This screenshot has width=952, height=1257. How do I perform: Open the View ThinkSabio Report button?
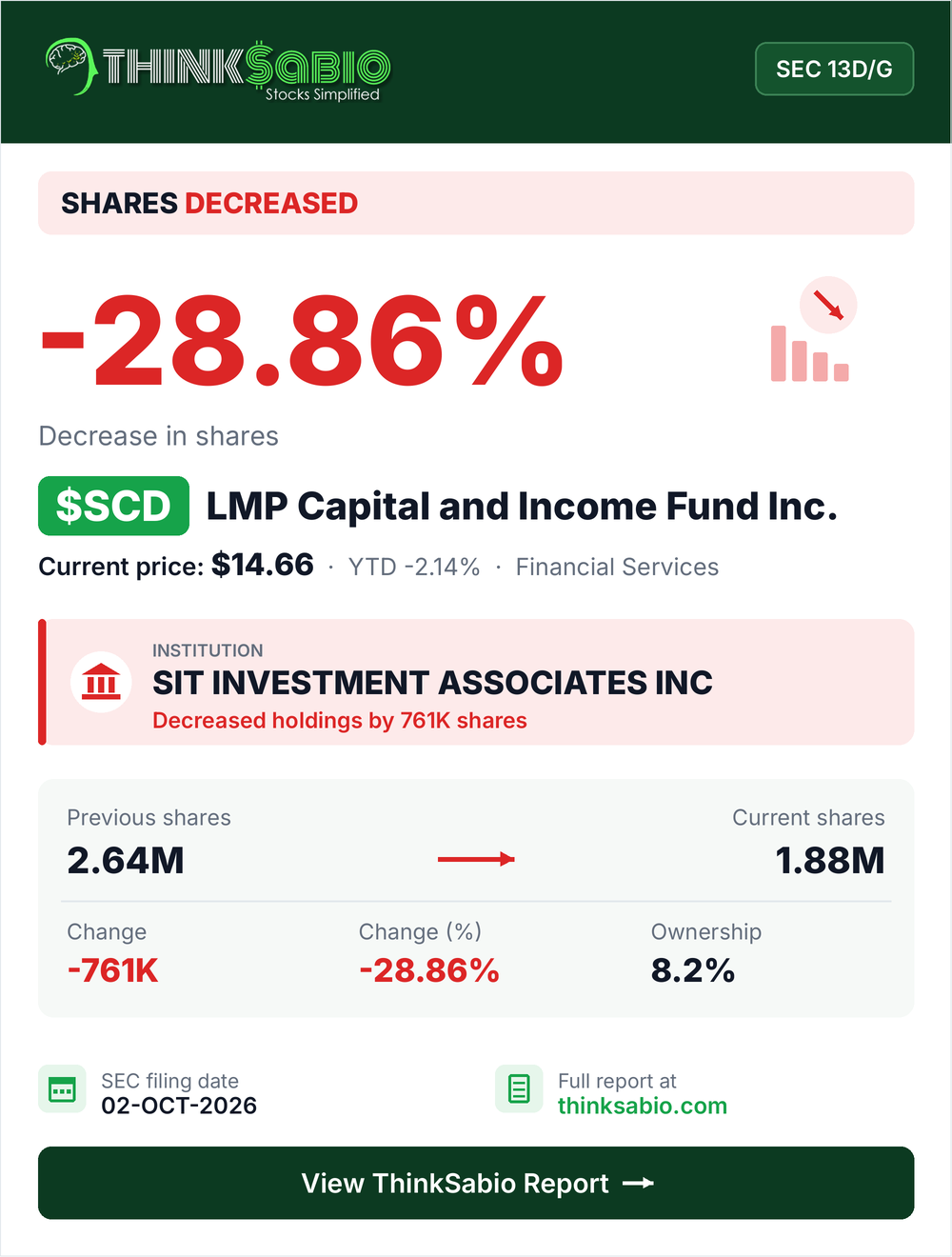[476, 1183]
